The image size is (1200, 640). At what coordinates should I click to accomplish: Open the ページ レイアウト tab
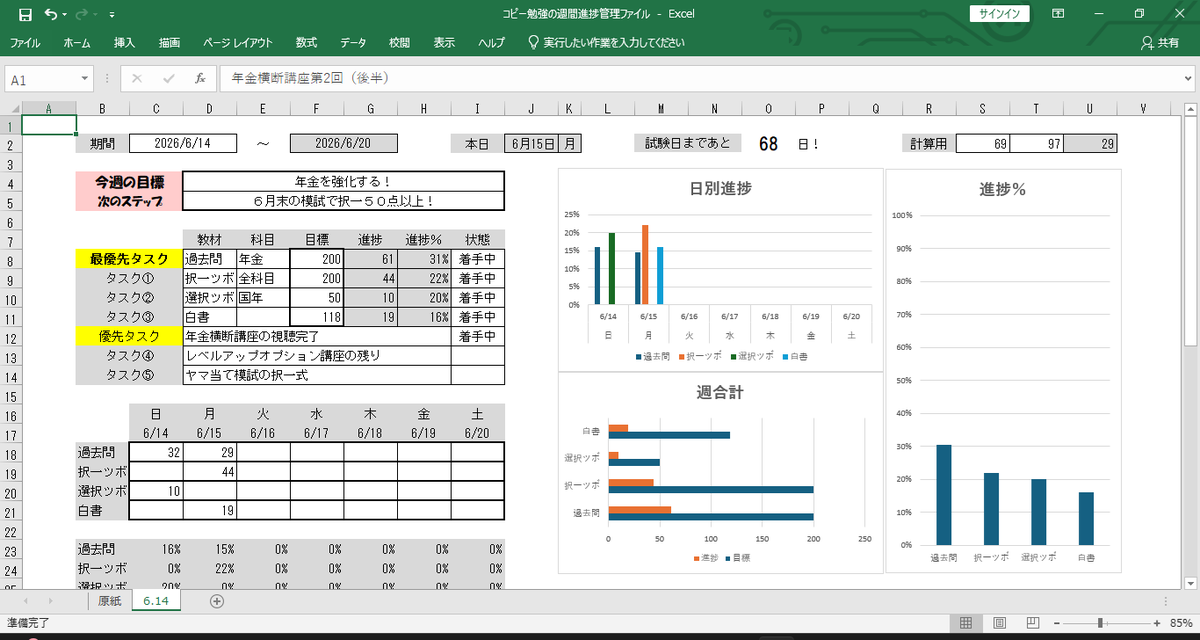(238, 43)
